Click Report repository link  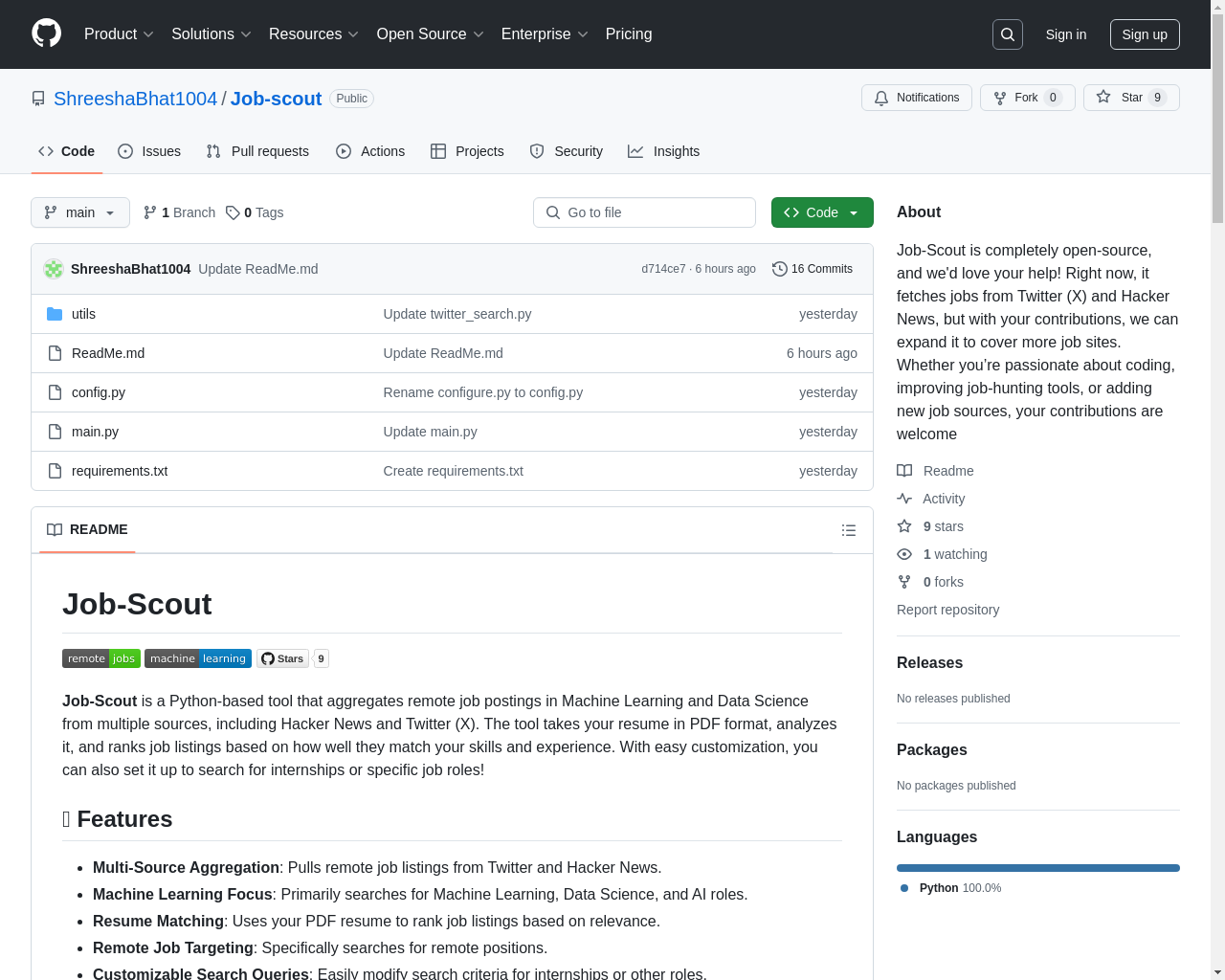[947, 610]
